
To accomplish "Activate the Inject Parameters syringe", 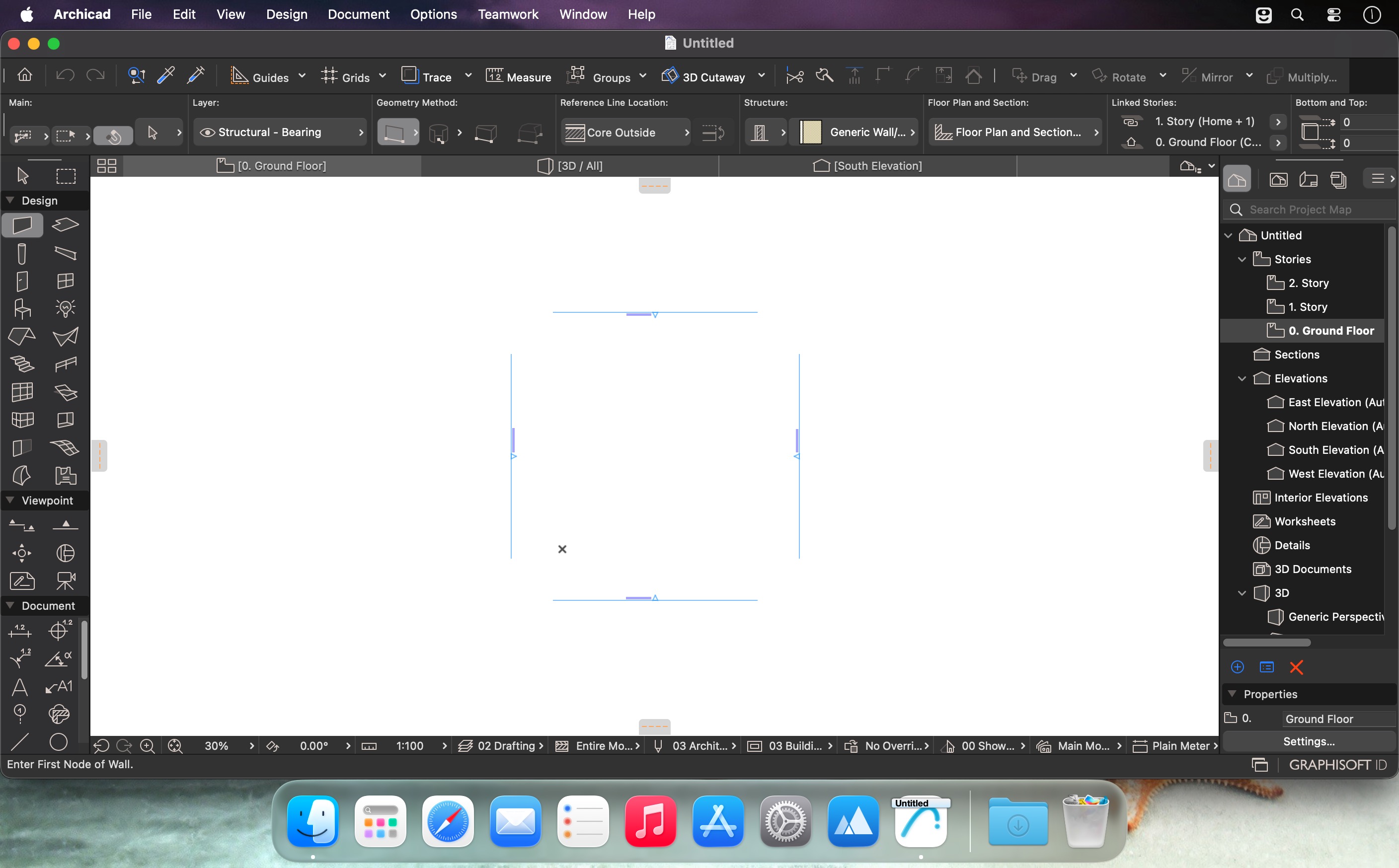I will pyautogui.click(x=196, y=75).
